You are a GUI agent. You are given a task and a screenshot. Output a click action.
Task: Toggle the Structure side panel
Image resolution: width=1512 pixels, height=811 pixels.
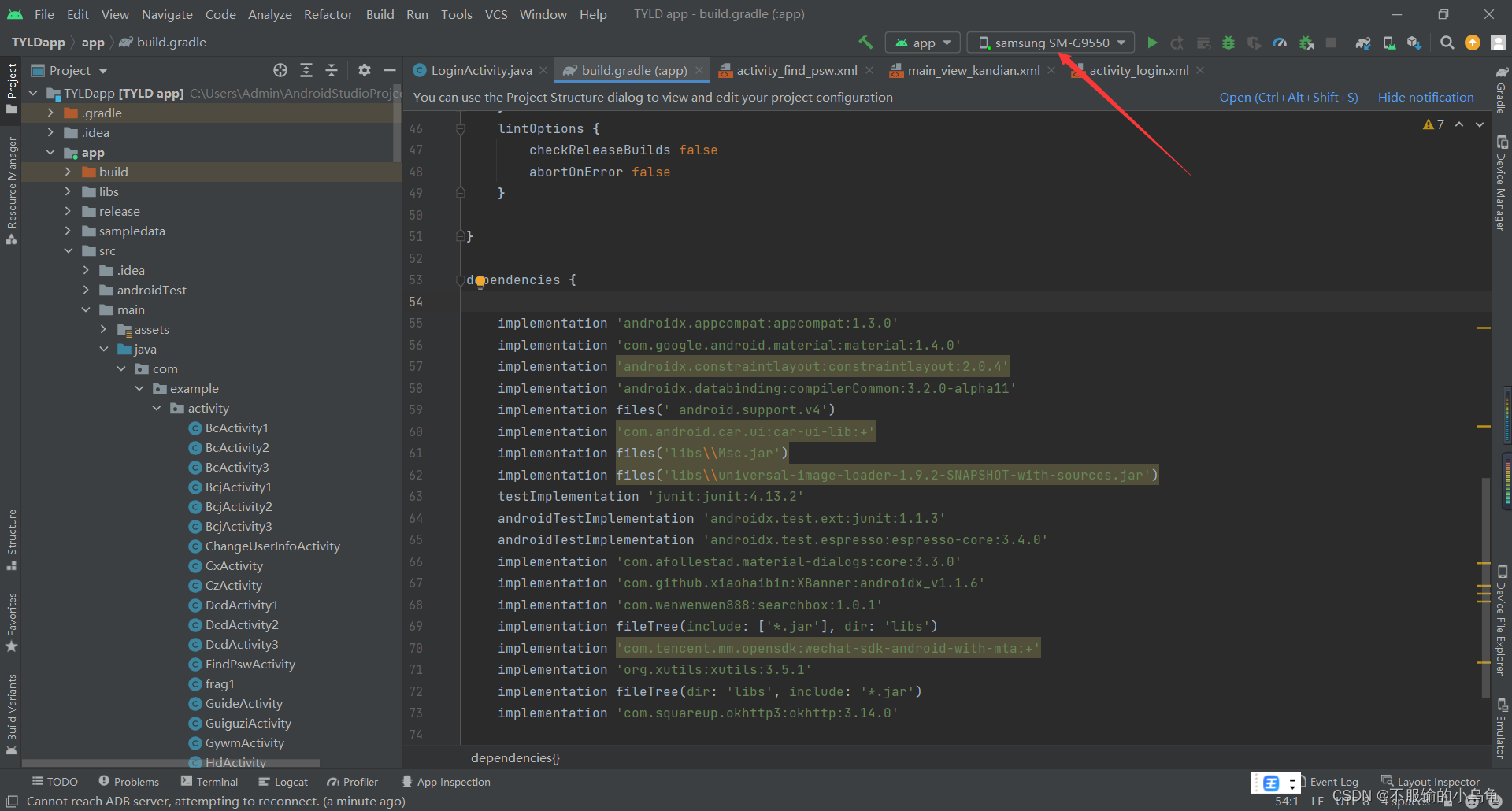(11, 539)
